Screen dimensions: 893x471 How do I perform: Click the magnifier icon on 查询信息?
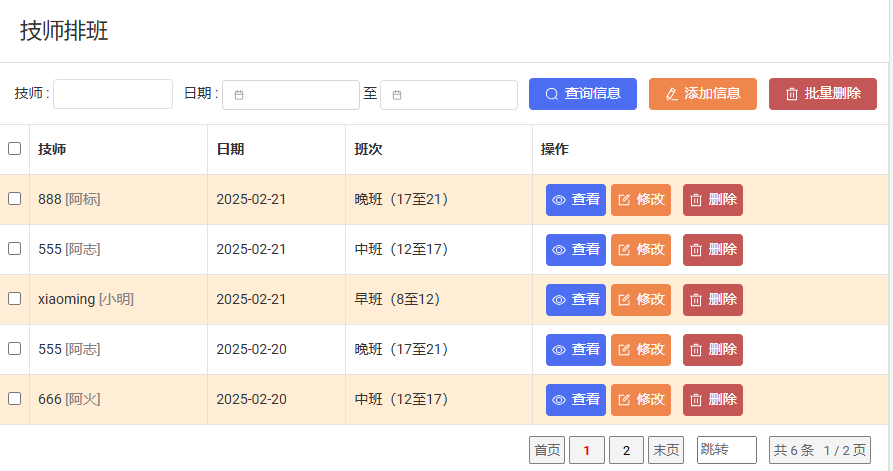[552, 94]
